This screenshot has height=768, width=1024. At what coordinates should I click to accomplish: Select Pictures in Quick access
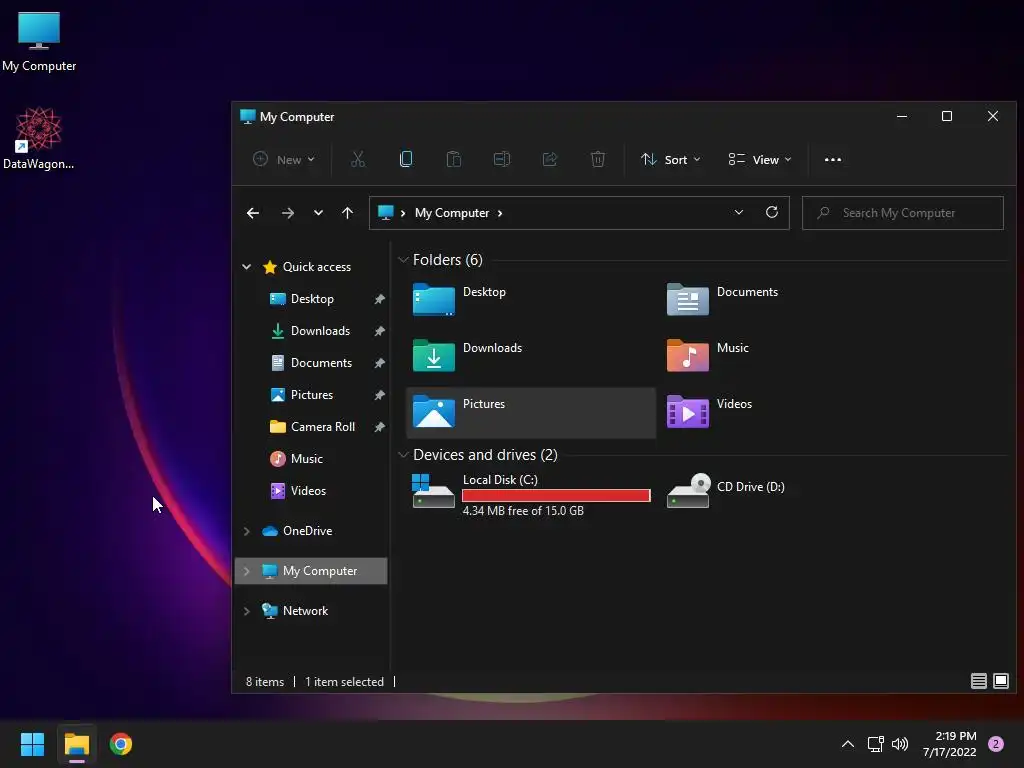(x=312, y=394)
